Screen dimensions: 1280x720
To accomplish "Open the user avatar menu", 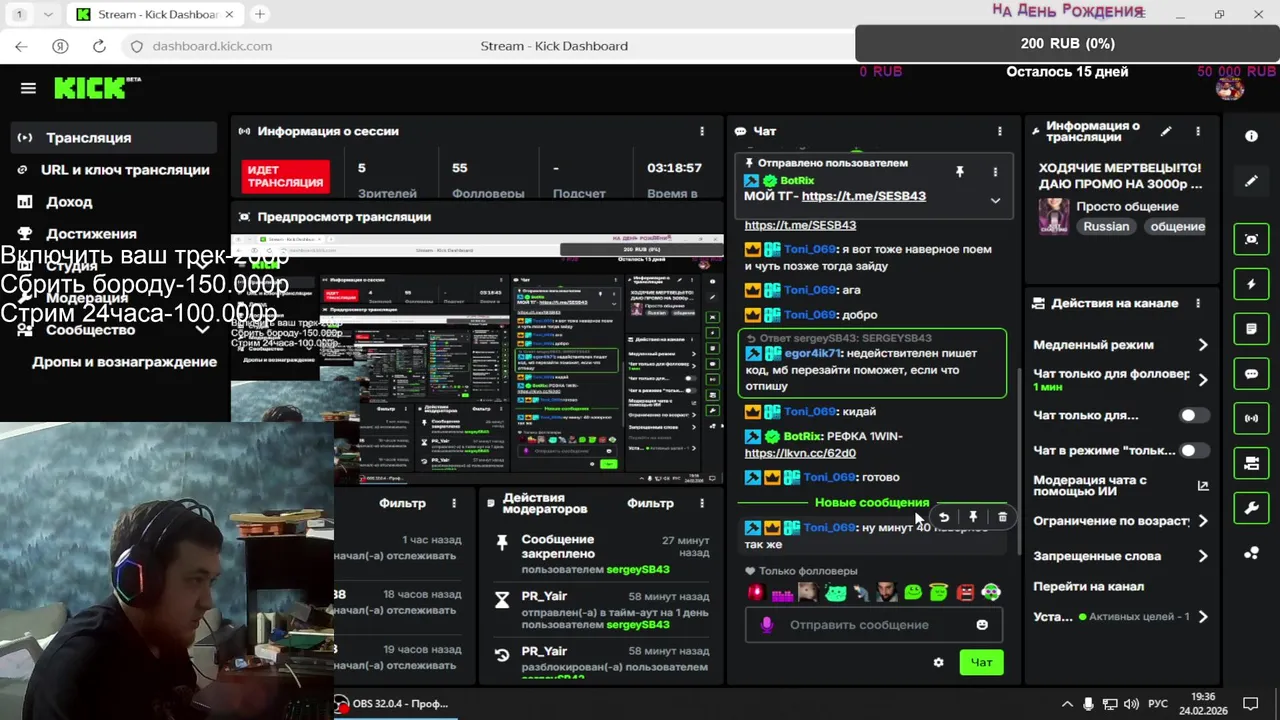I will coord(1230,88).
